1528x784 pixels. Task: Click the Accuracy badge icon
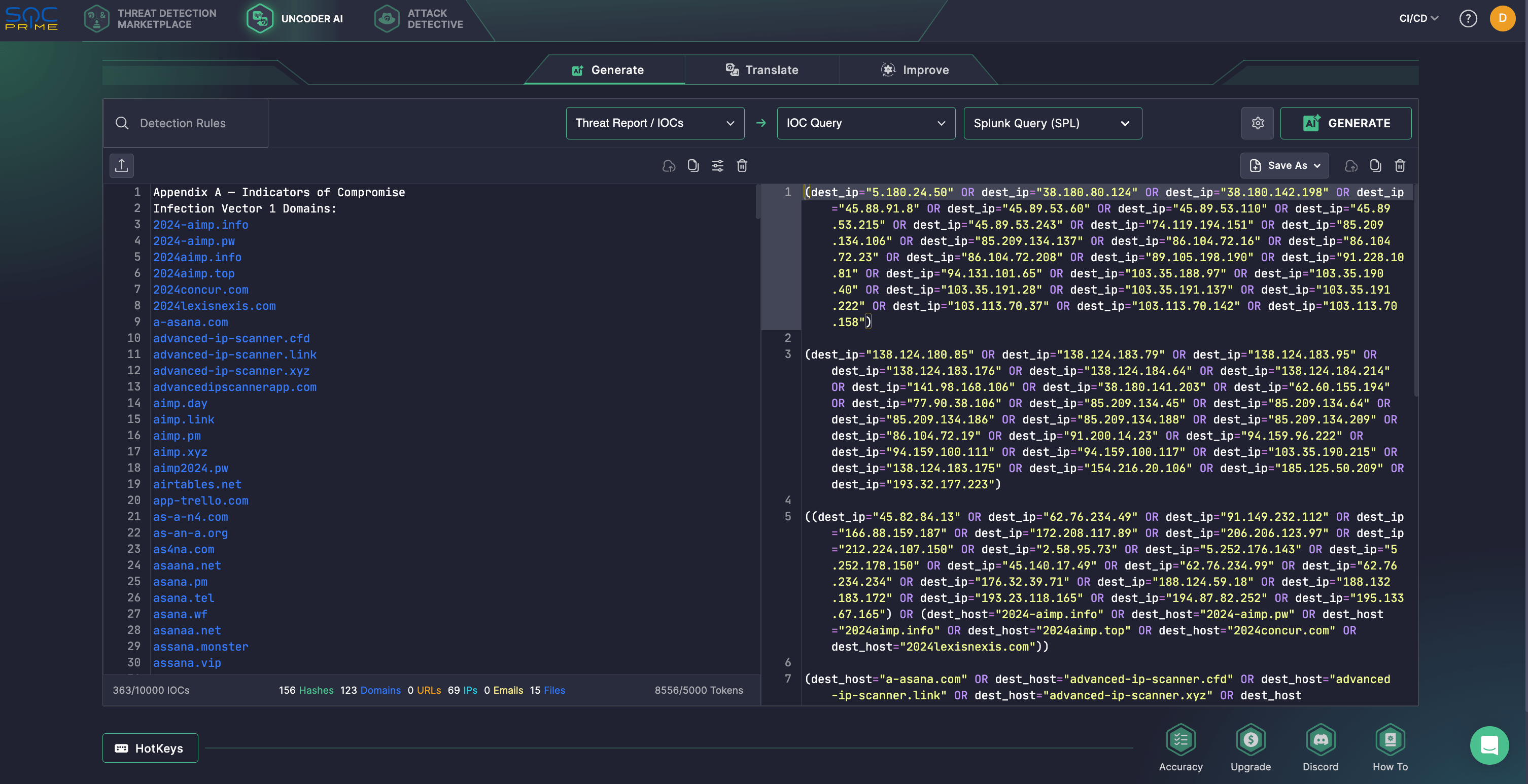click(x=1180, y=739)
